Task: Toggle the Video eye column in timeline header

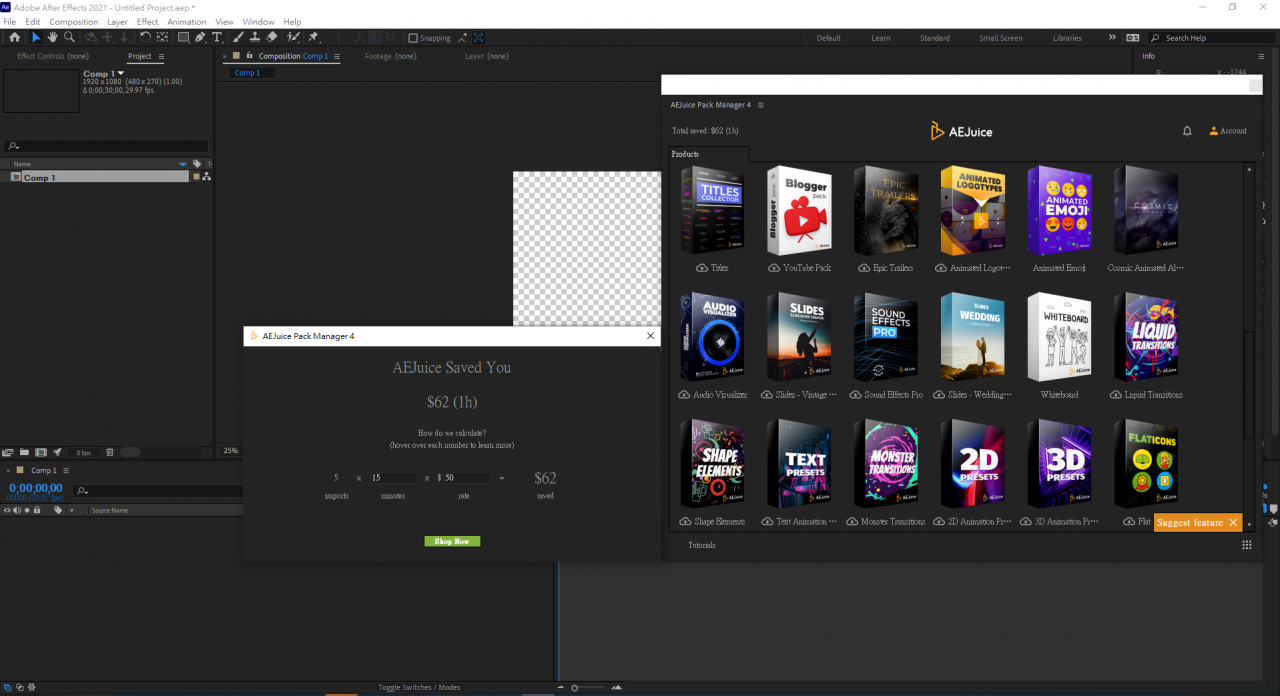Action: pyautogui.click(x=7, y=510)
